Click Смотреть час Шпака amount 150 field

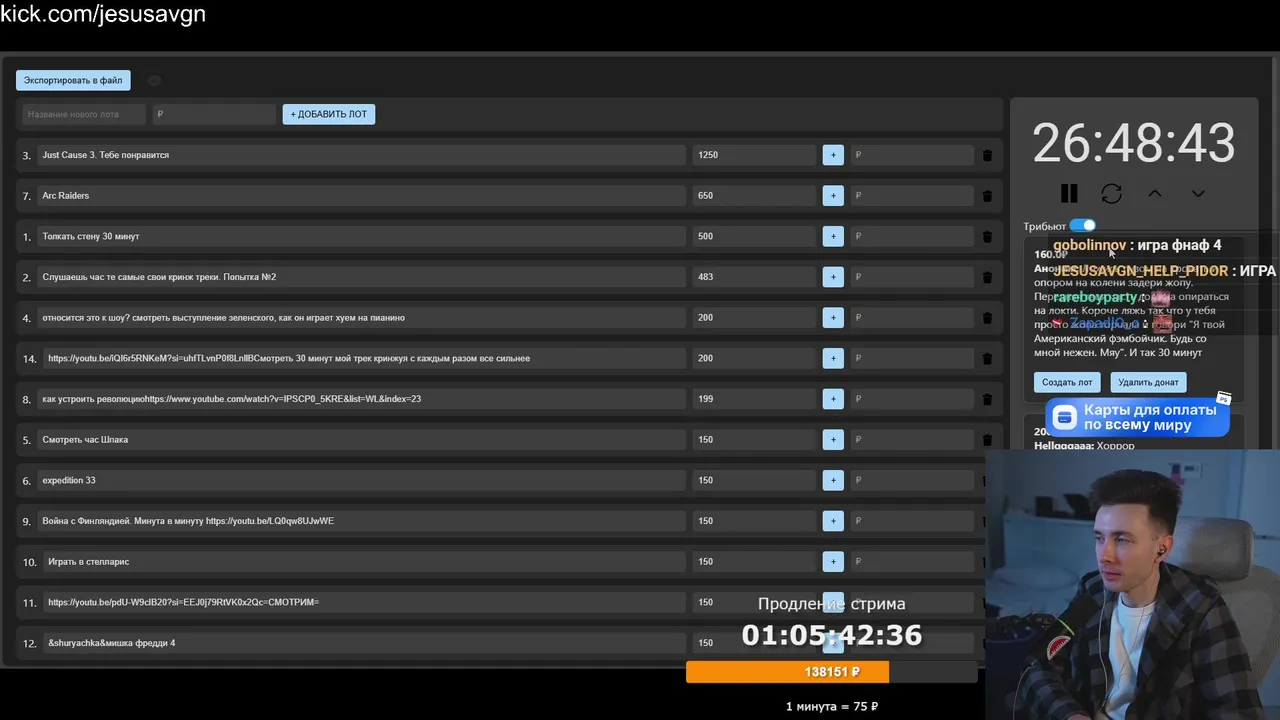pos(754,440)
